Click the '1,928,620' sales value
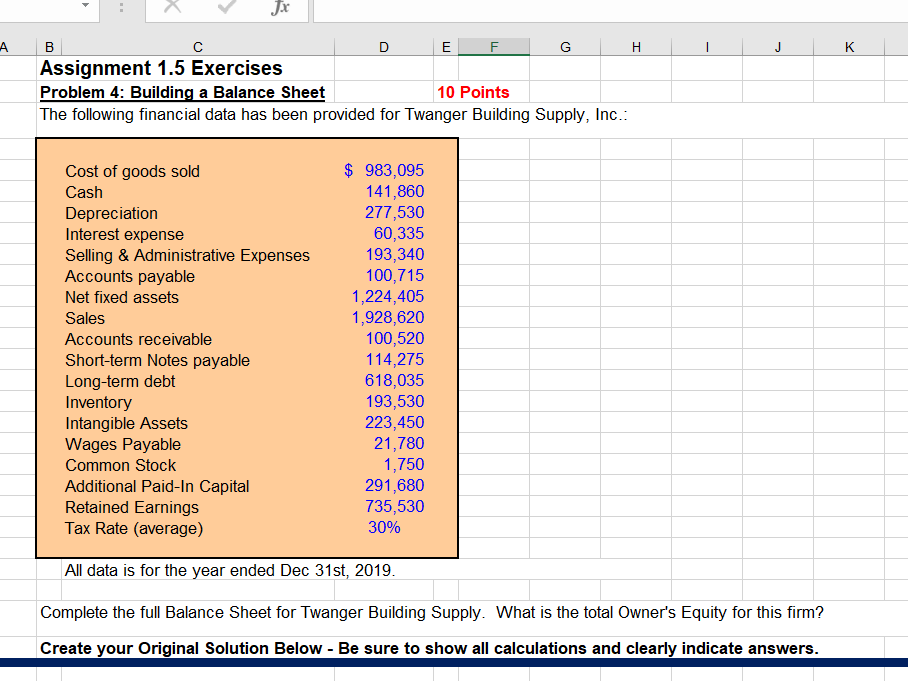This screenshot has width=908, height=681. coord(387,317)
